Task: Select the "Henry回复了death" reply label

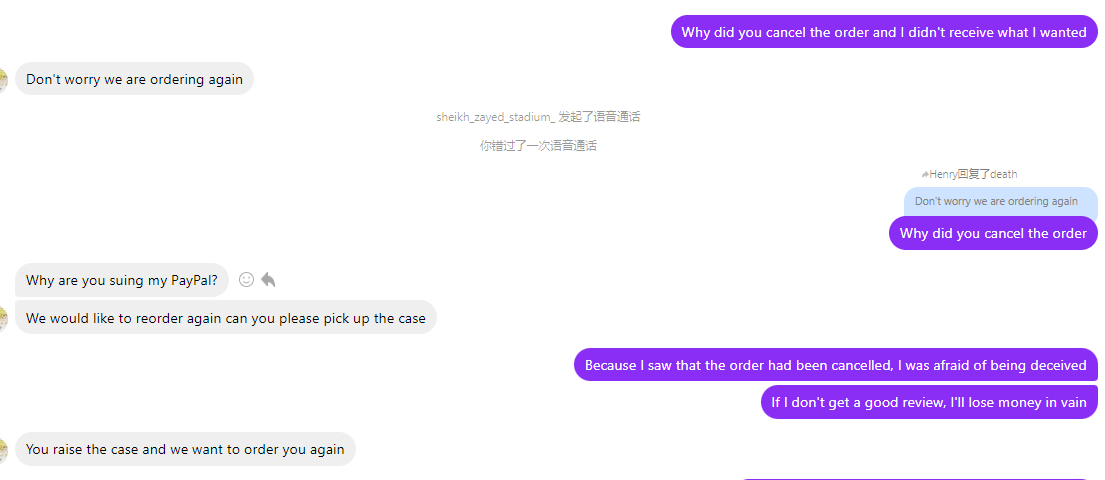Action: pos(973,174)
